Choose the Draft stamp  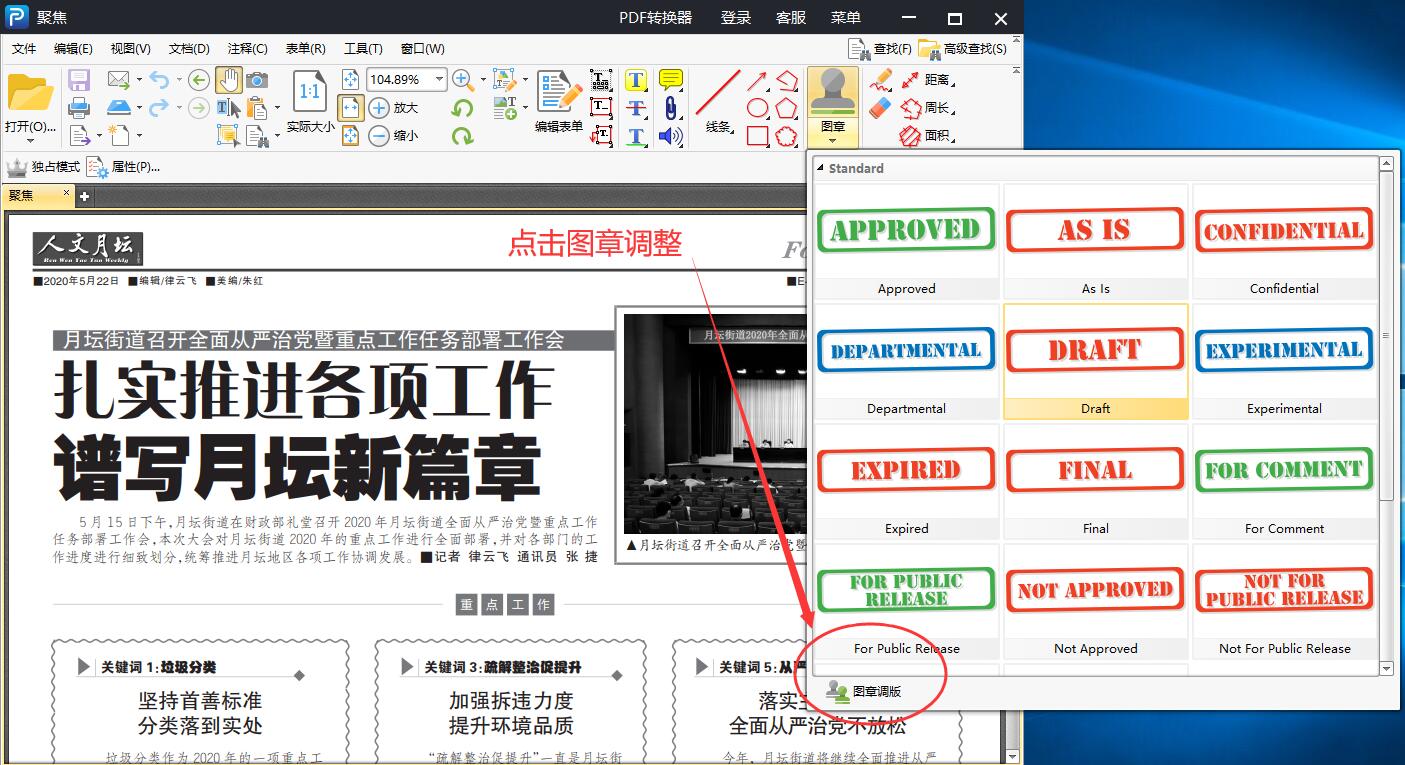[x=1095, y=361]
